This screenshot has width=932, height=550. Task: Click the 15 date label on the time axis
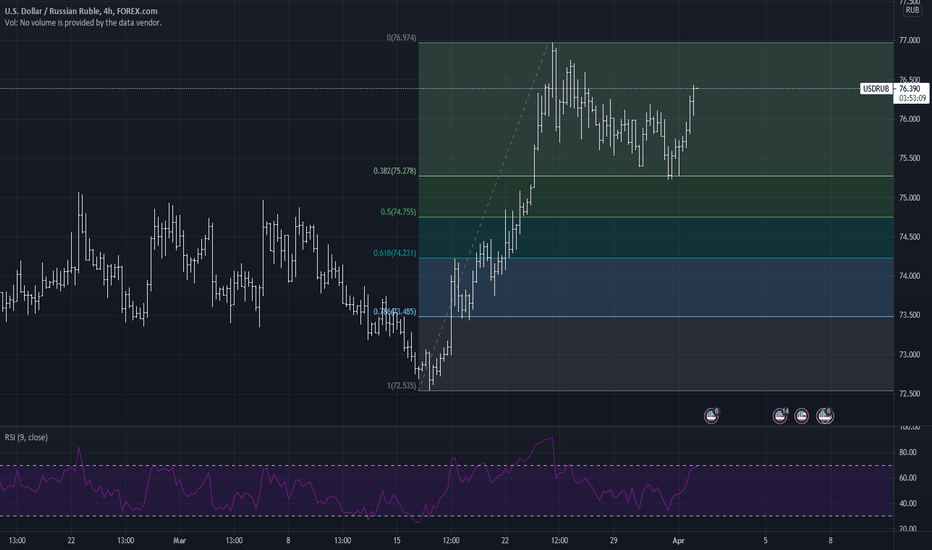[396, 540]
